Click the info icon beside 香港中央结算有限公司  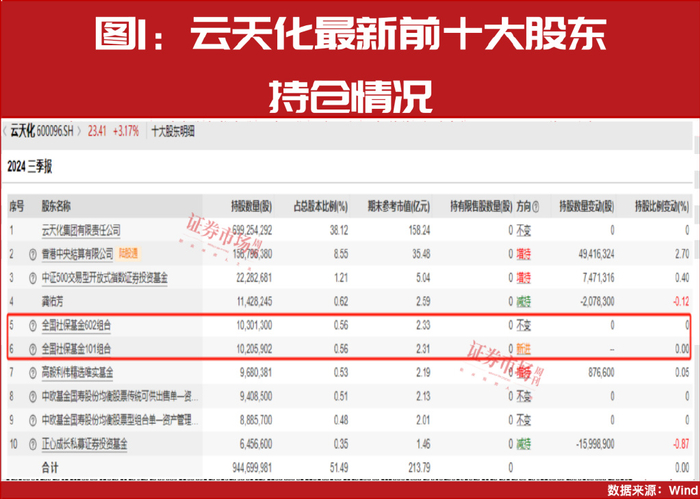[33, 254]
